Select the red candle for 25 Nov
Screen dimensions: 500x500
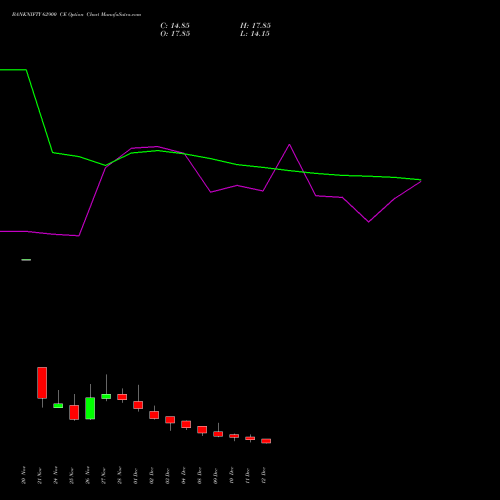click(74, 412)
